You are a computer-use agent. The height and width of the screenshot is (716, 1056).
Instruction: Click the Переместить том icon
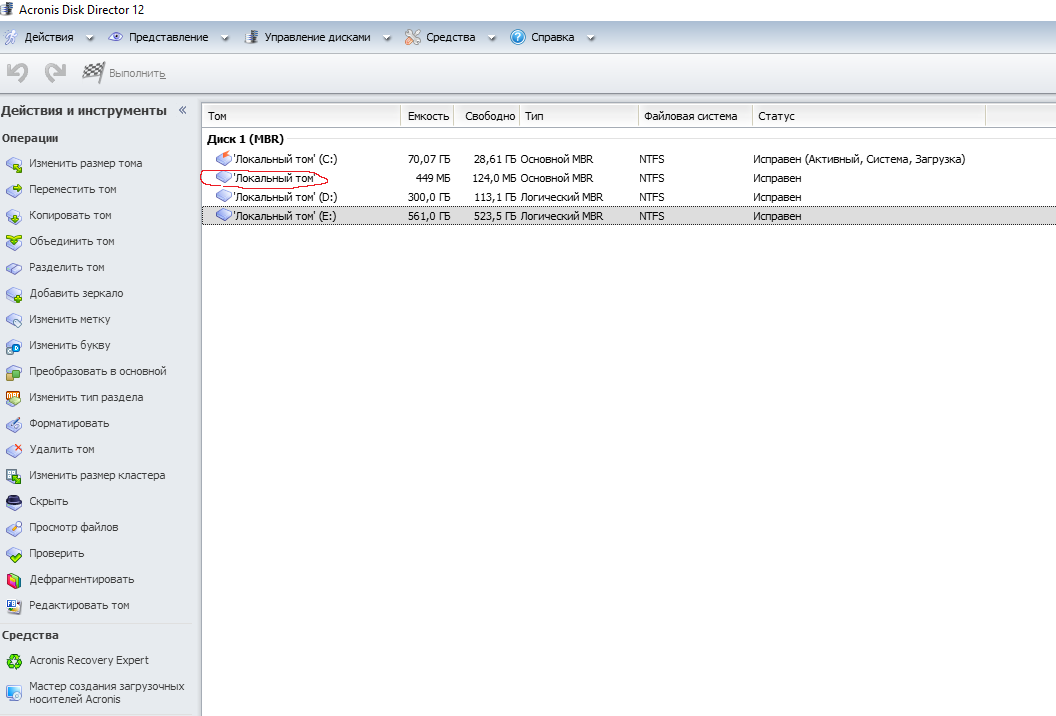coord(13,190)
